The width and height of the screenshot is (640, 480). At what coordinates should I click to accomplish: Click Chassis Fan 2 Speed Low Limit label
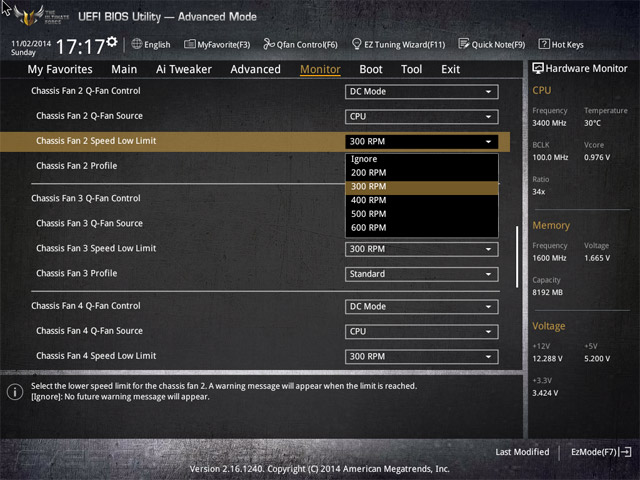96,141
